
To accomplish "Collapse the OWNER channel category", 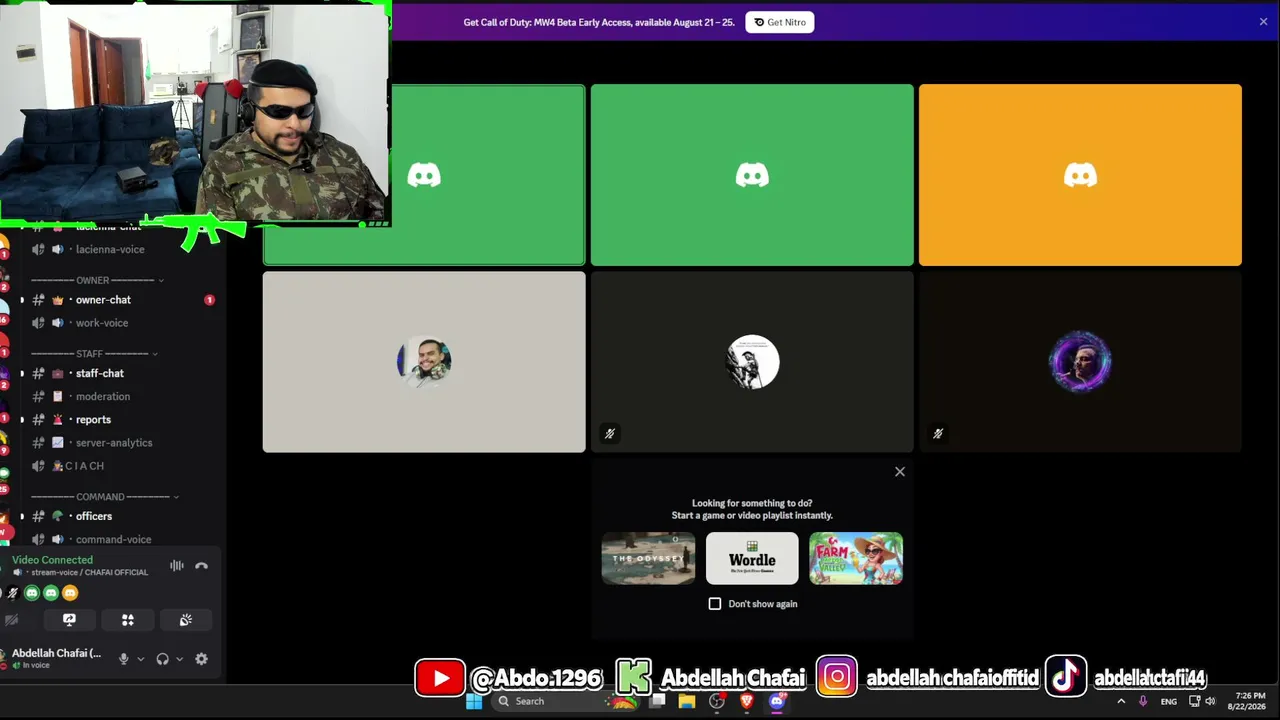I will click(x=97, y=280).
